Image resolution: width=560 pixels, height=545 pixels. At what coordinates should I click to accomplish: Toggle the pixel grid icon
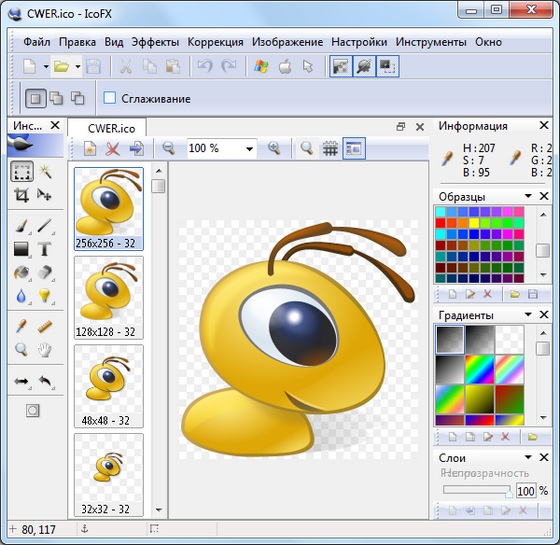(330, 149)
